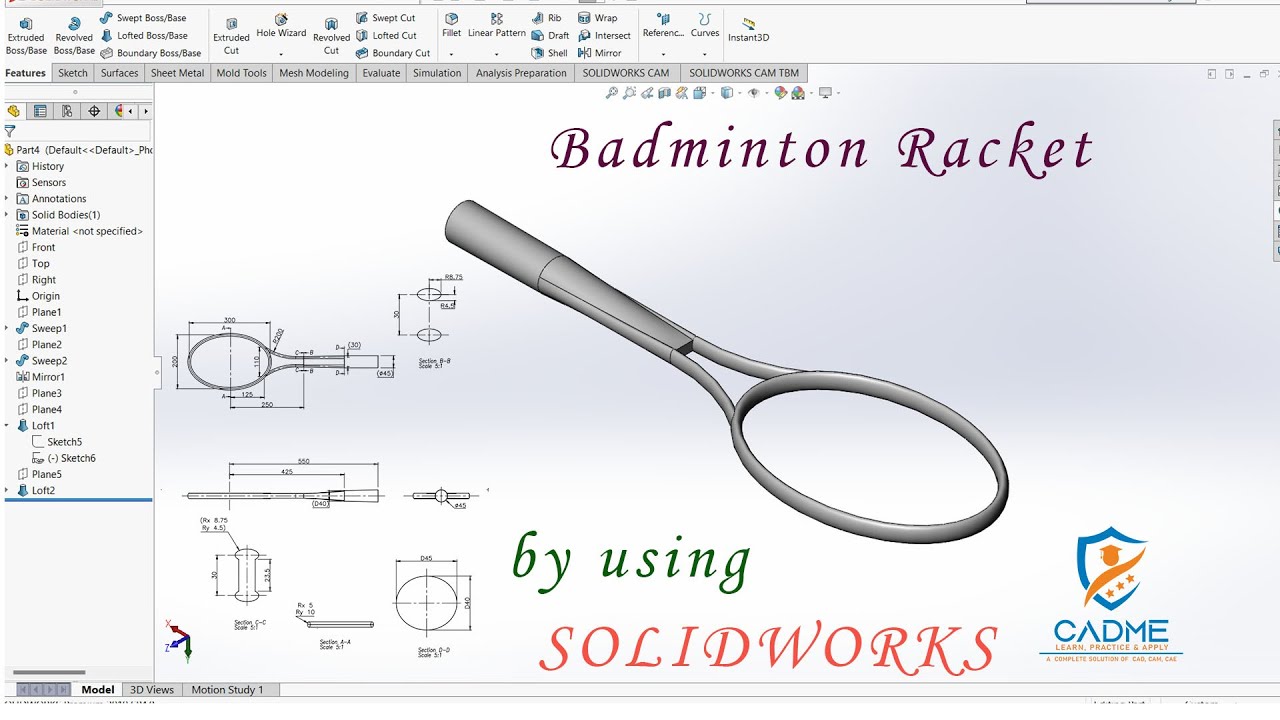Viewport: 1280px width, 720px height.
Task: Collapse the Loft1 feature
Action: point(8,425)
